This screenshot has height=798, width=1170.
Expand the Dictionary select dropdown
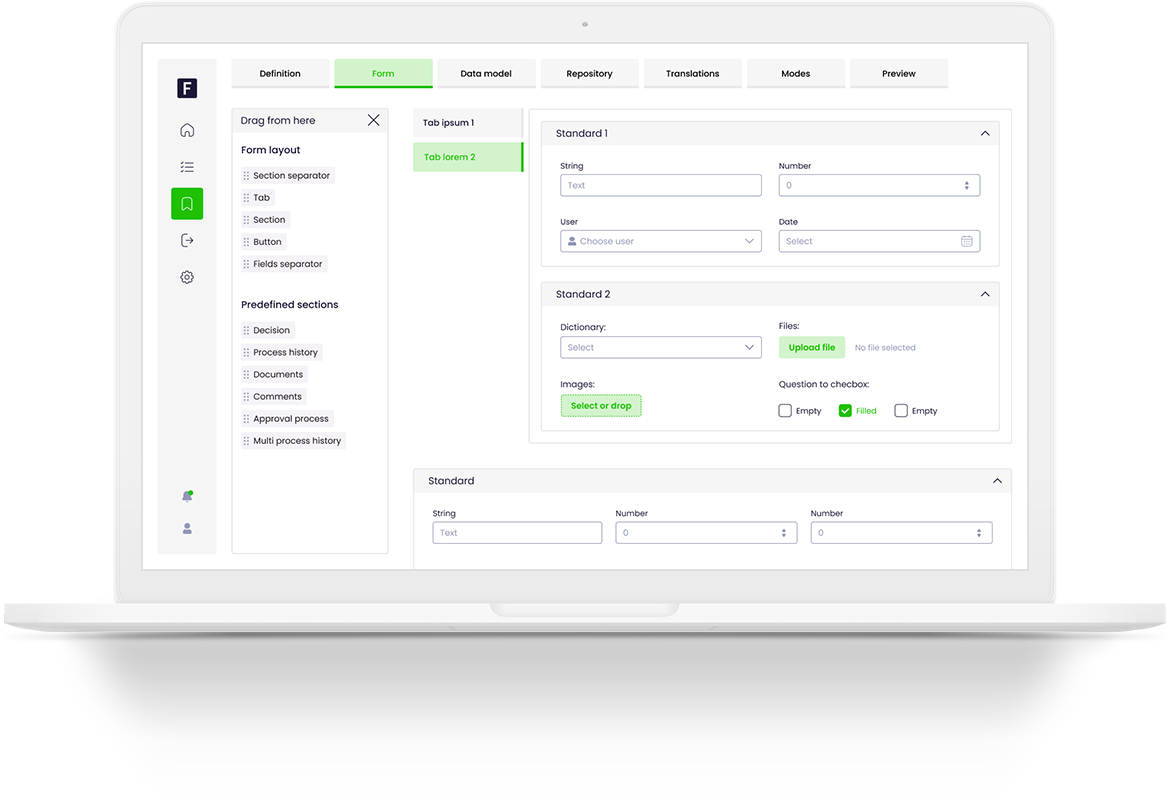[x=661, y=348]
